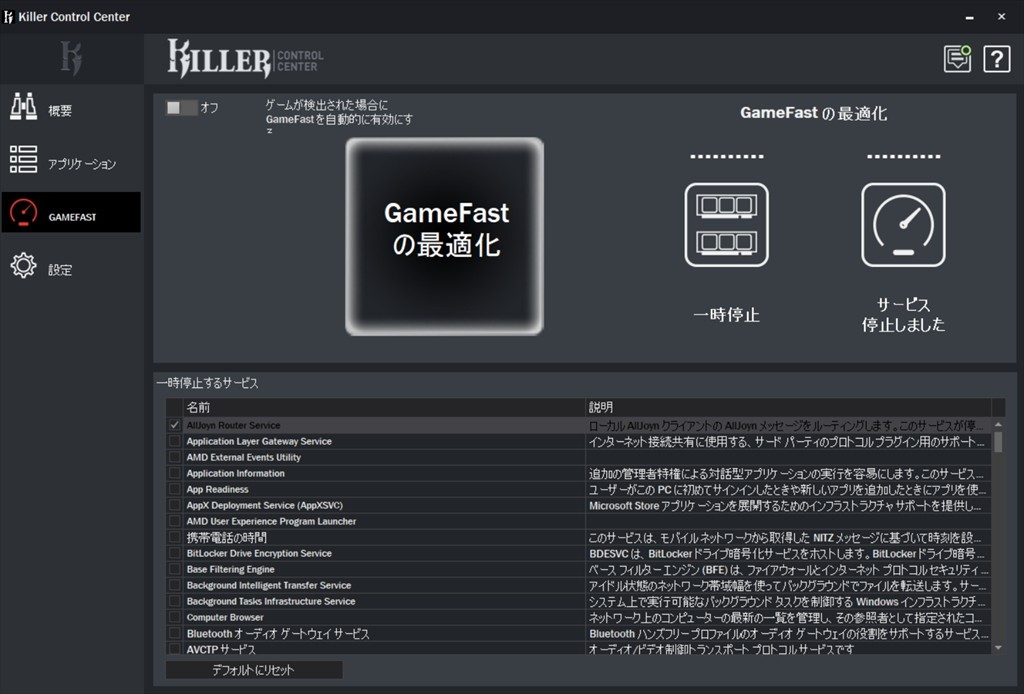Viewport: 1024px width, 694px height.
Task: Select the Application Layer Gateway Service name
Action: coord(259,441)
